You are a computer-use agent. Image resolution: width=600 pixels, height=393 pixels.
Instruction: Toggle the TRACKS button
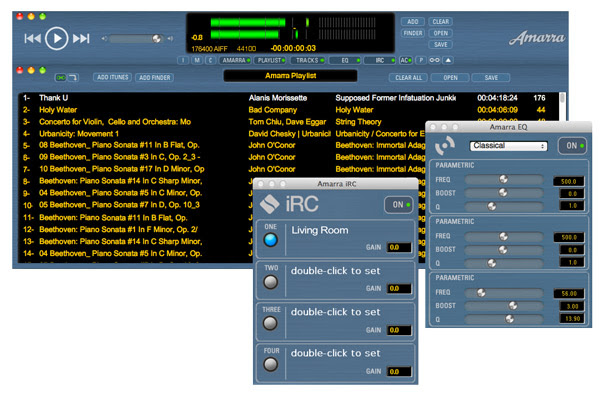[308, 60]
